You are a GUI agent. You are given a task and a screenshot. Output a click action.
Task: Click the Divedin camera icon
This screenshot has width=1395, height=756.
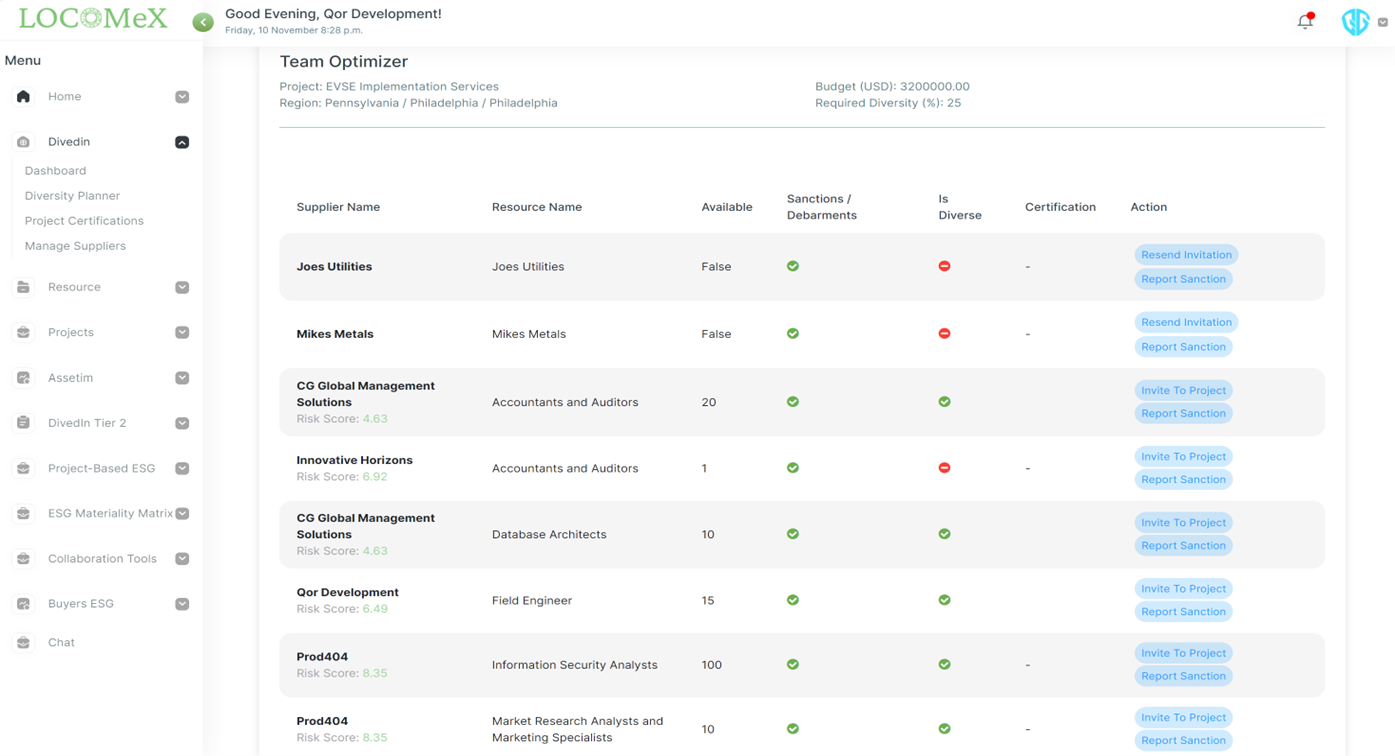click(22, 141)
